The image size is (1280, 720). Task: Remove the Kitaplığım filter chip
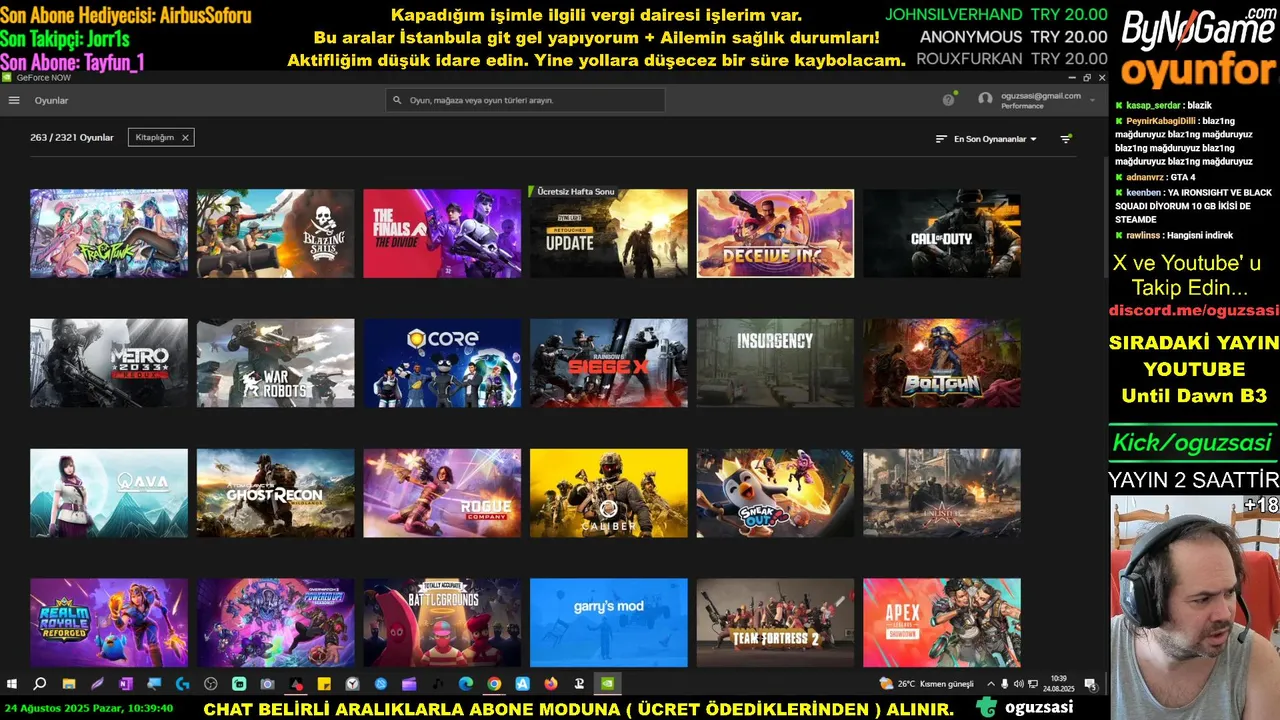tap(185, 138)
